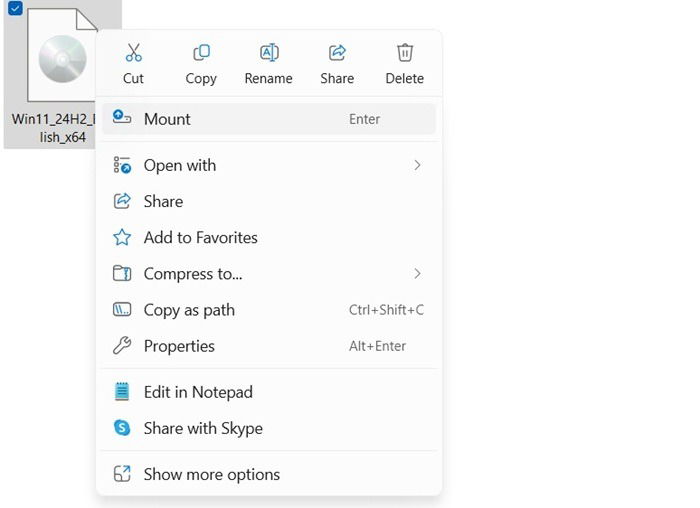This screenshot has width=700, height=508.
Task: Click the Notepad icon
Action: point(122,392)
